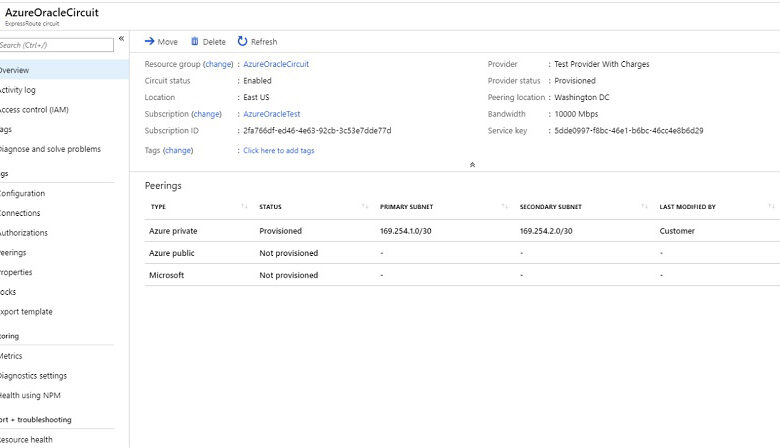Image resolution: width=780 pixels, height=448 pixels.
Task: Click the Delete trash icon
Action: [195, 41]
